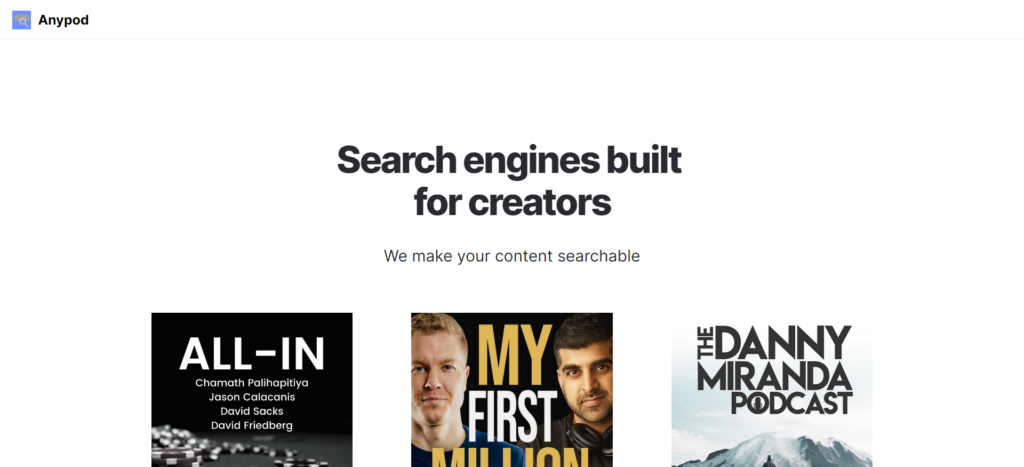
Task: Open the Danny Miranda Podcast cover
Action: (x=772, y=390)
